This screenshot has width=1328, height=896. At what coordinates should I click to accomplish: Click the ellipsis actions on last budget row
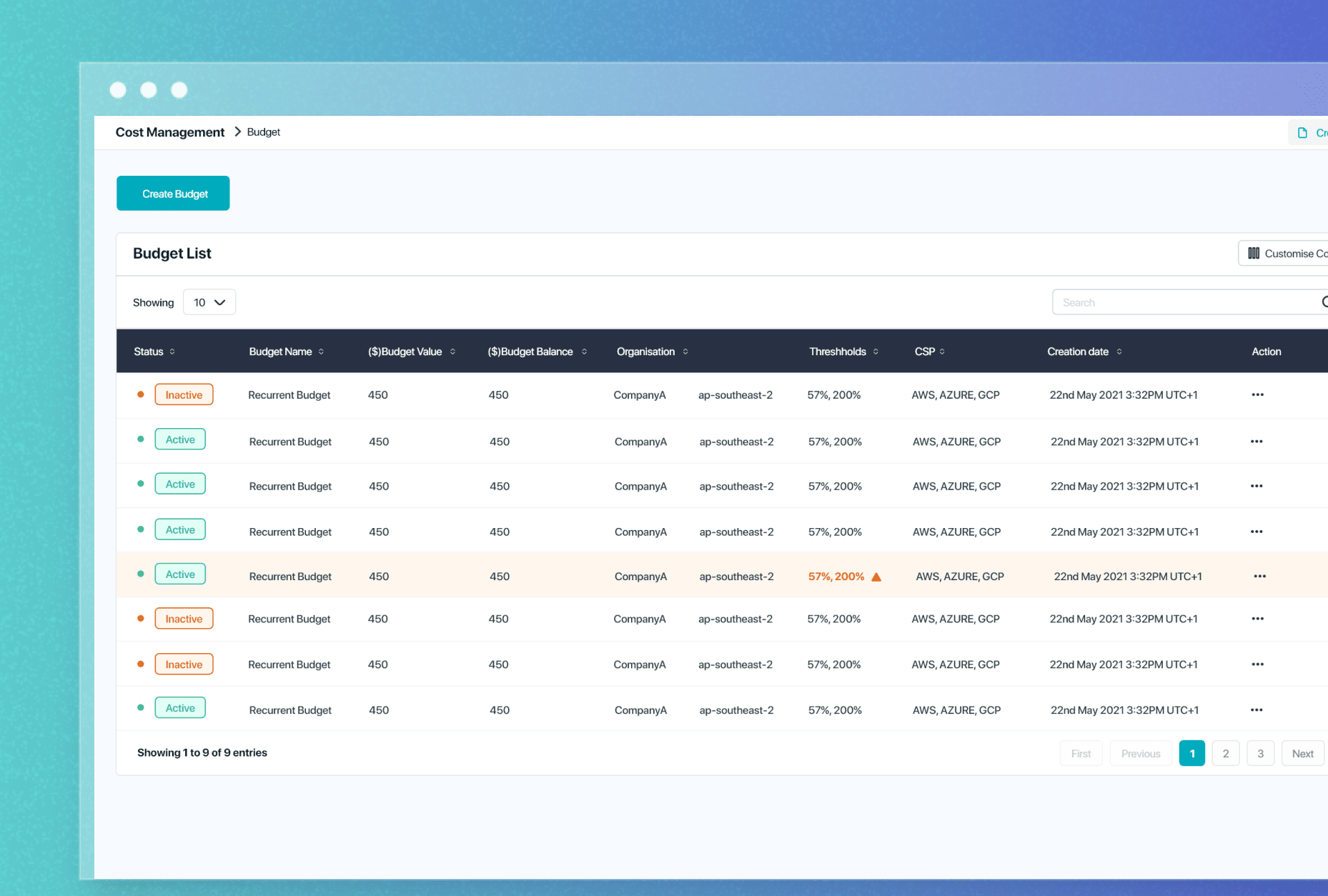click(x=1257, y=710)
